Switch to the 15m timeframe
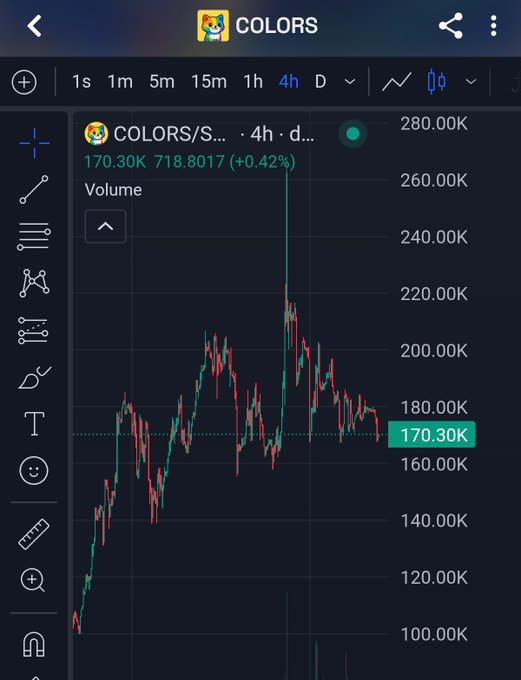Screen dimensions: 521x680 (209, 82)
